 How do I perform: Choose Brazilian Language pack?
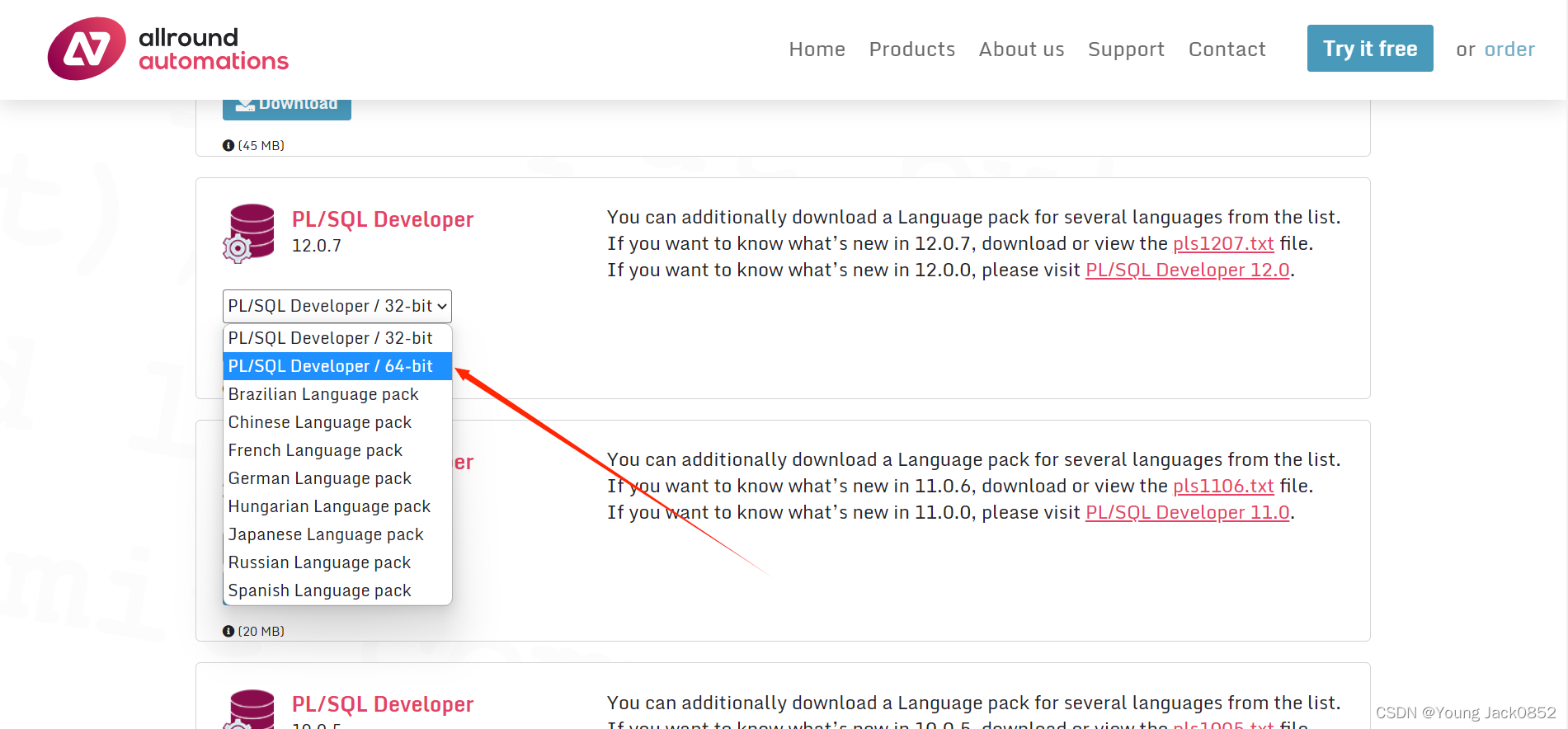(337, 394)
